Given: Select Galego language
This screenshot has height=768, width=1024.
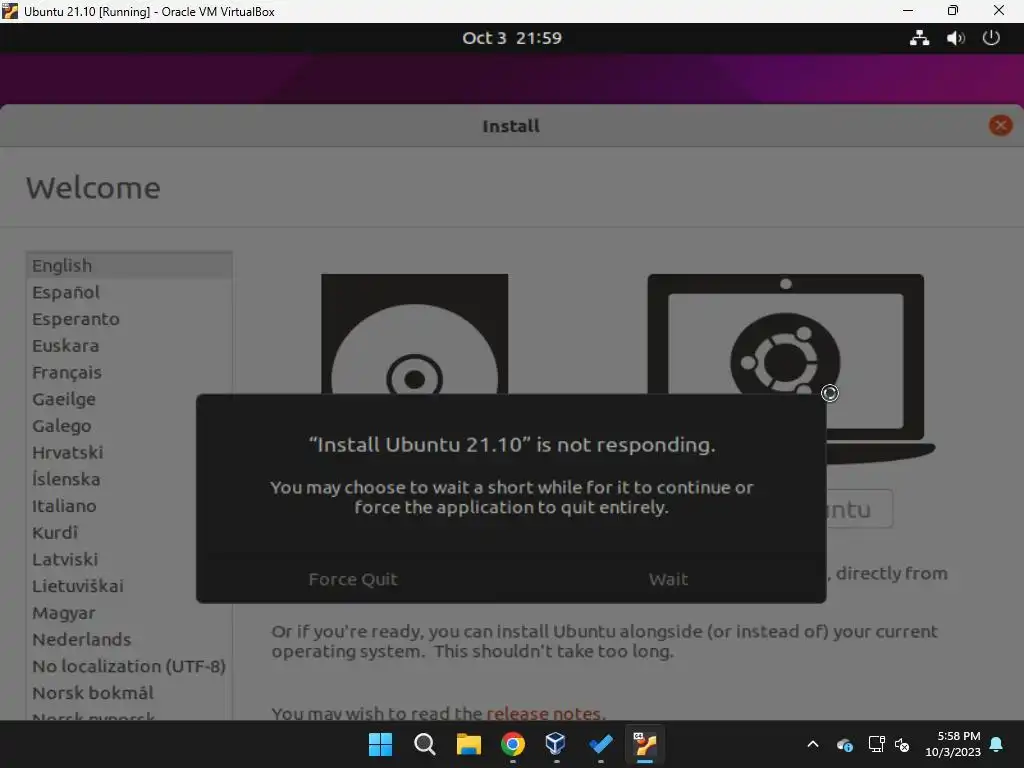Looking at the screenshot, I should (111, 426).
